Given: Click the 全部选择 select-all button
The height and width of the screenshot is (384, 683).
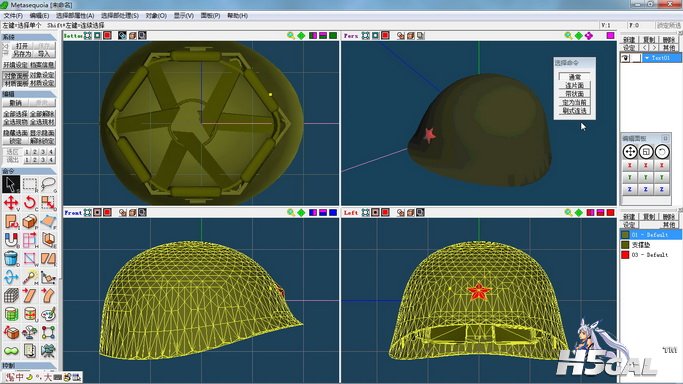Looking at the screenshot, I should click(x=15, y=114).
